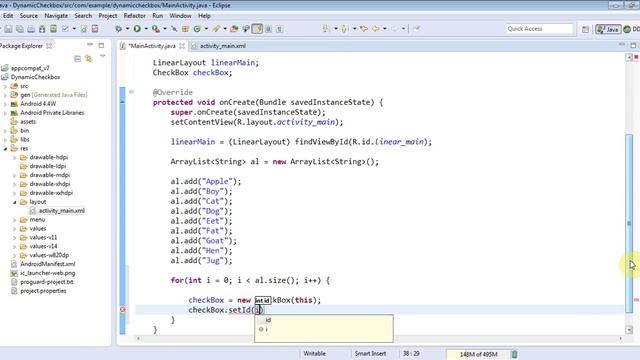The image size is (640, 360).
Task: Open the Run dropdown arrow
Action: pyautogui.click(x=146, y=29)
